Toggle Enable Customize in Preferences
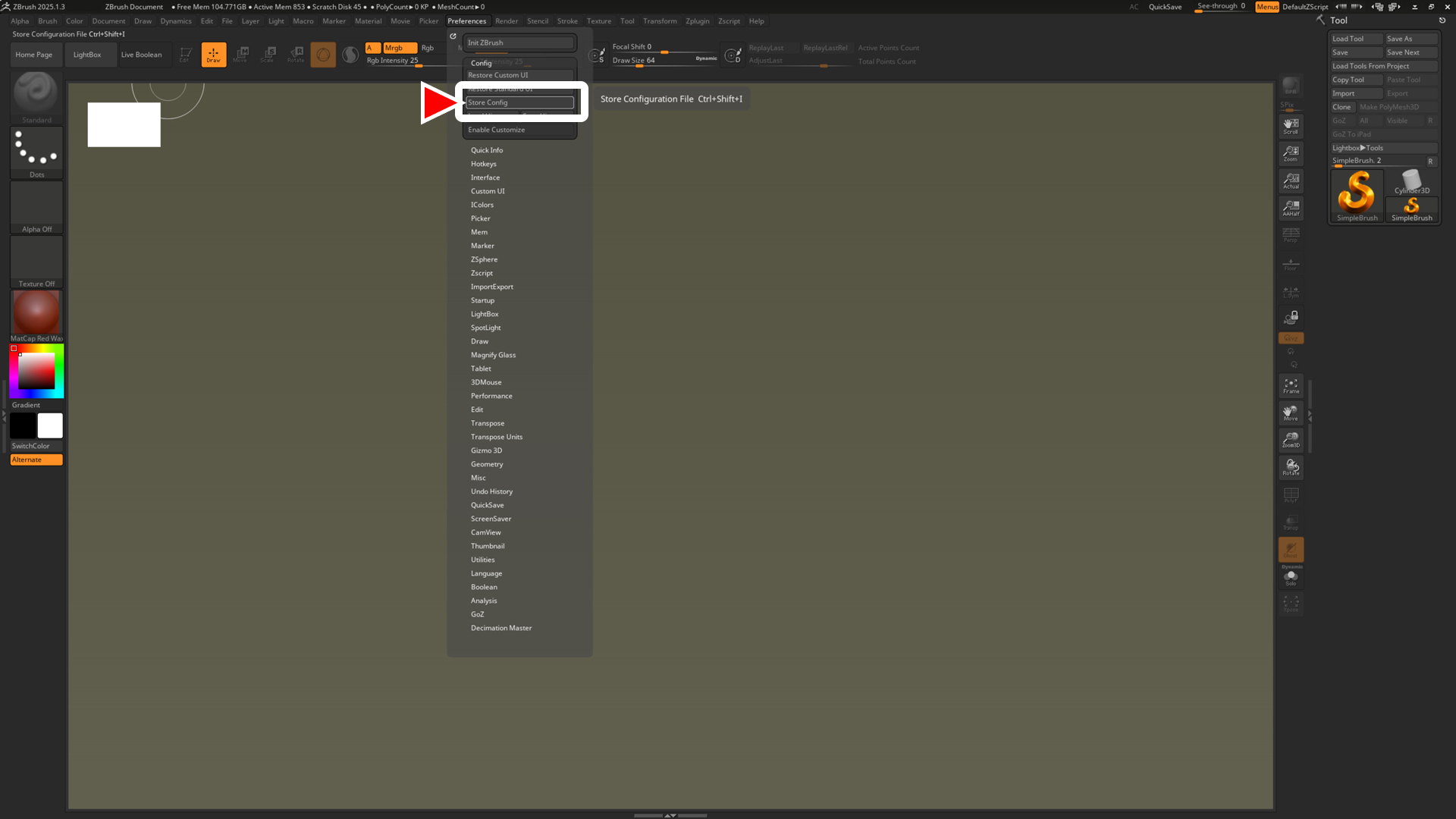1456x819 pixels. 519,130
